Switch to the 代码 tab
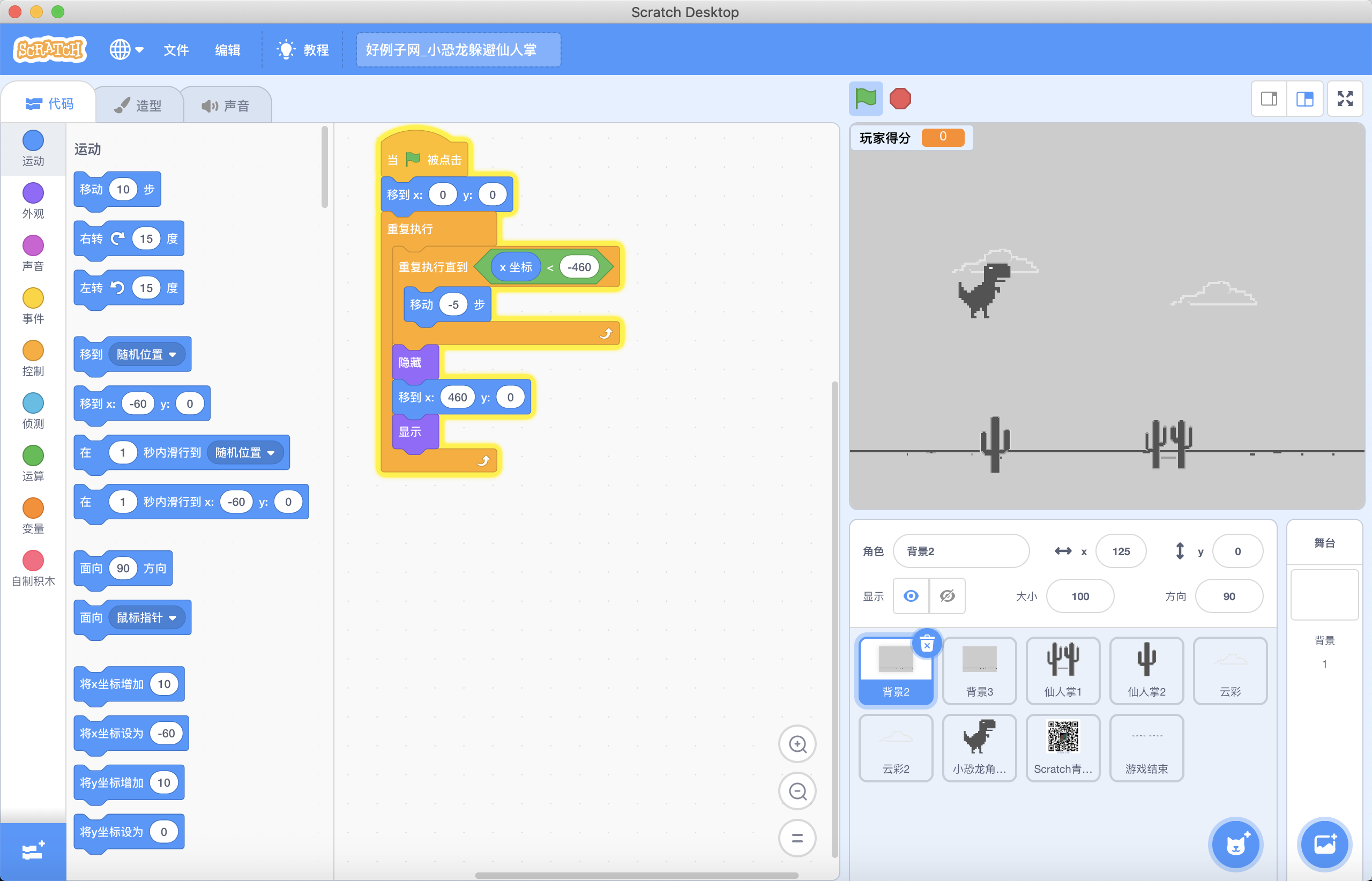Screen dimensions: 1372x881 click(x=50, y=103)
